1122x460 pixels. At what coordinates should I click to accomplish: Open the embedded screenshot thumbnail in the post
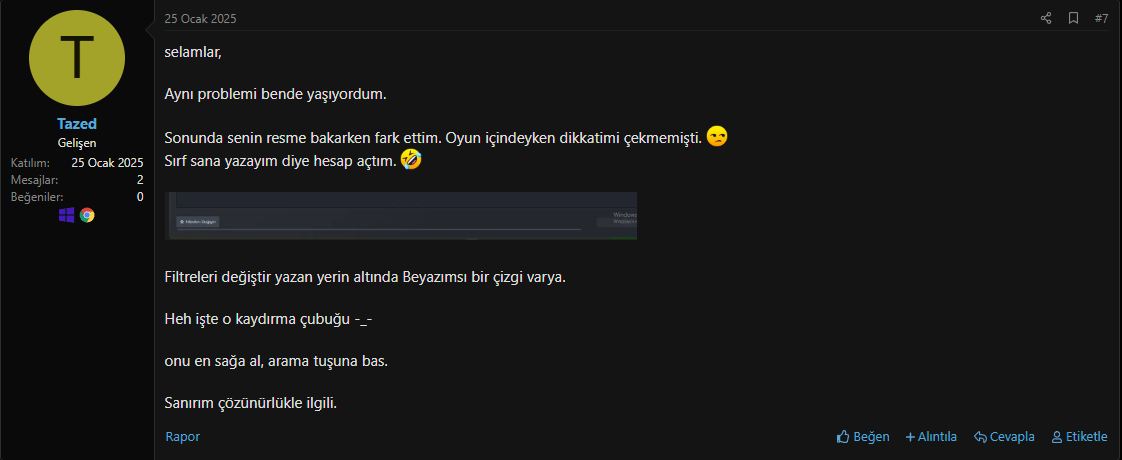point(401,215)
